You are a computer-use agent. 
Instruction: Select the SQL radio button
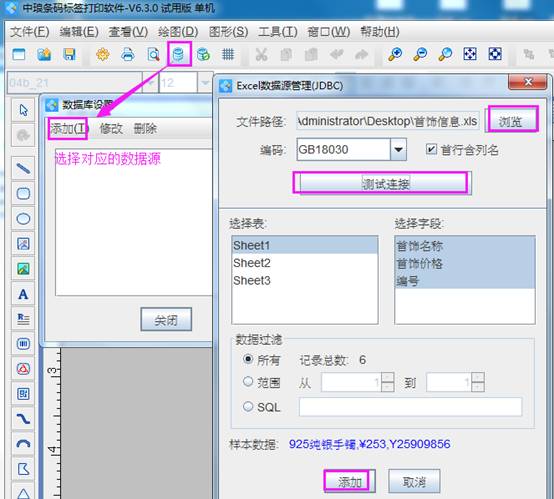248,406
